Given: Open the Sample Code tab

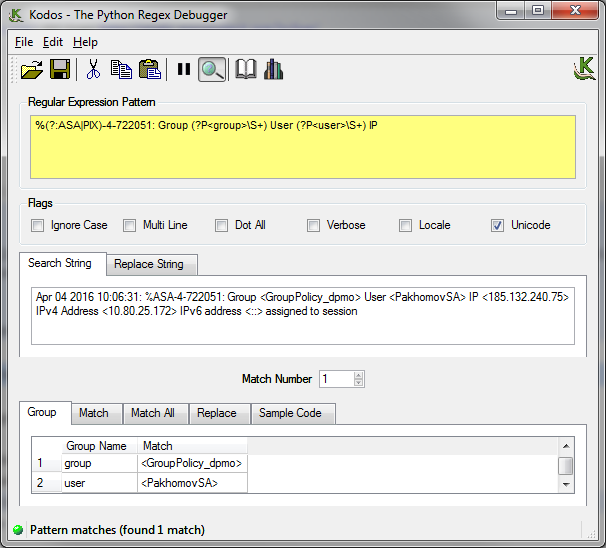Looking at the screenshot, I should 290,413.
